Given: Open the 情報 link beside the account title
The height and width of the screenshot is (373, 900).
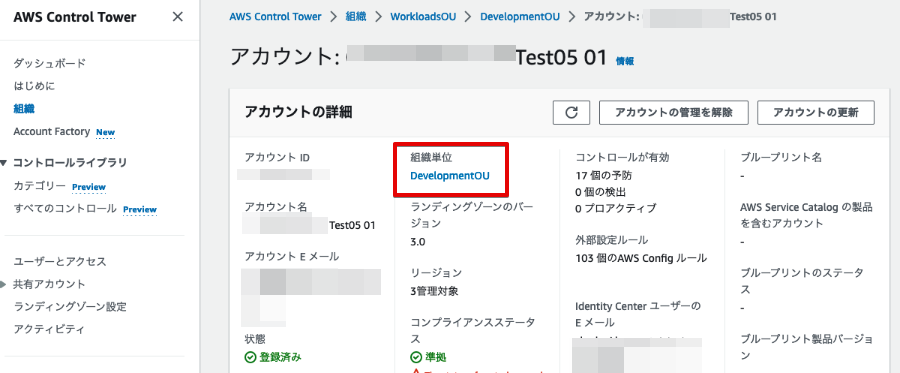Looking at the screenshot, I should pyautogui.click(x=625, y=61).
